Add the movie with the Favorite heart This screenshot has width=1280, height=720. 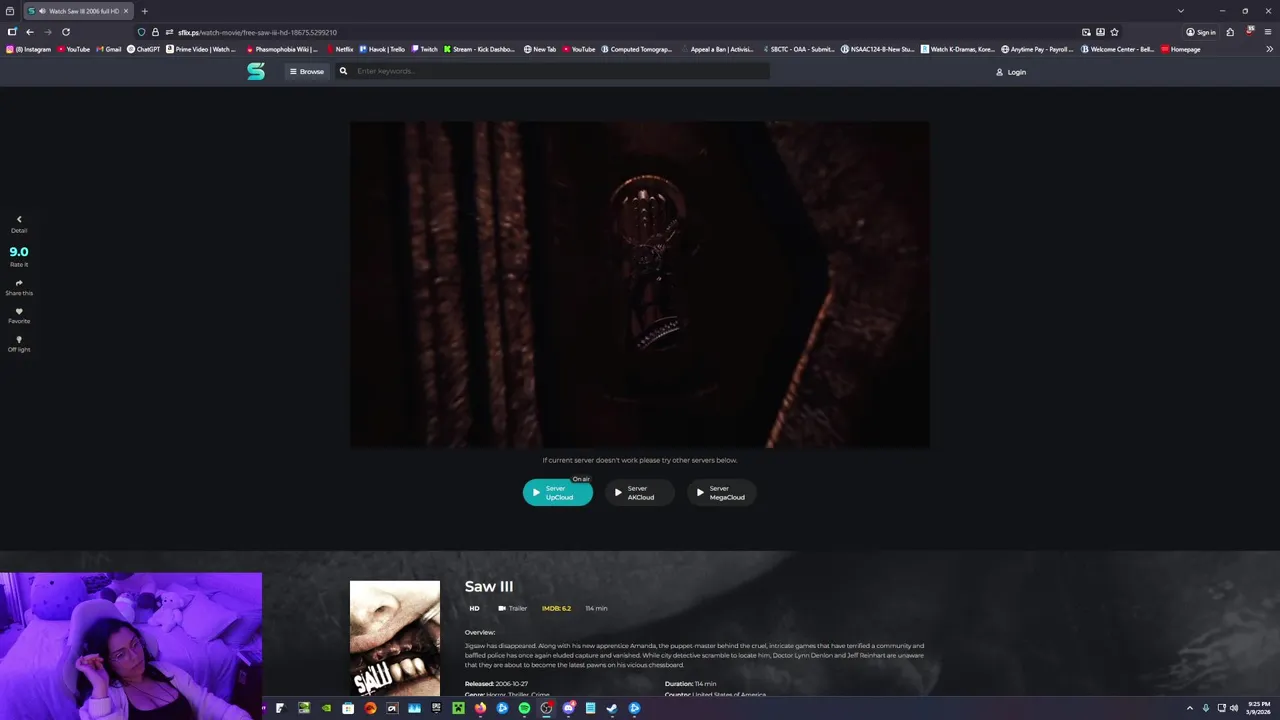pos(19,311)
